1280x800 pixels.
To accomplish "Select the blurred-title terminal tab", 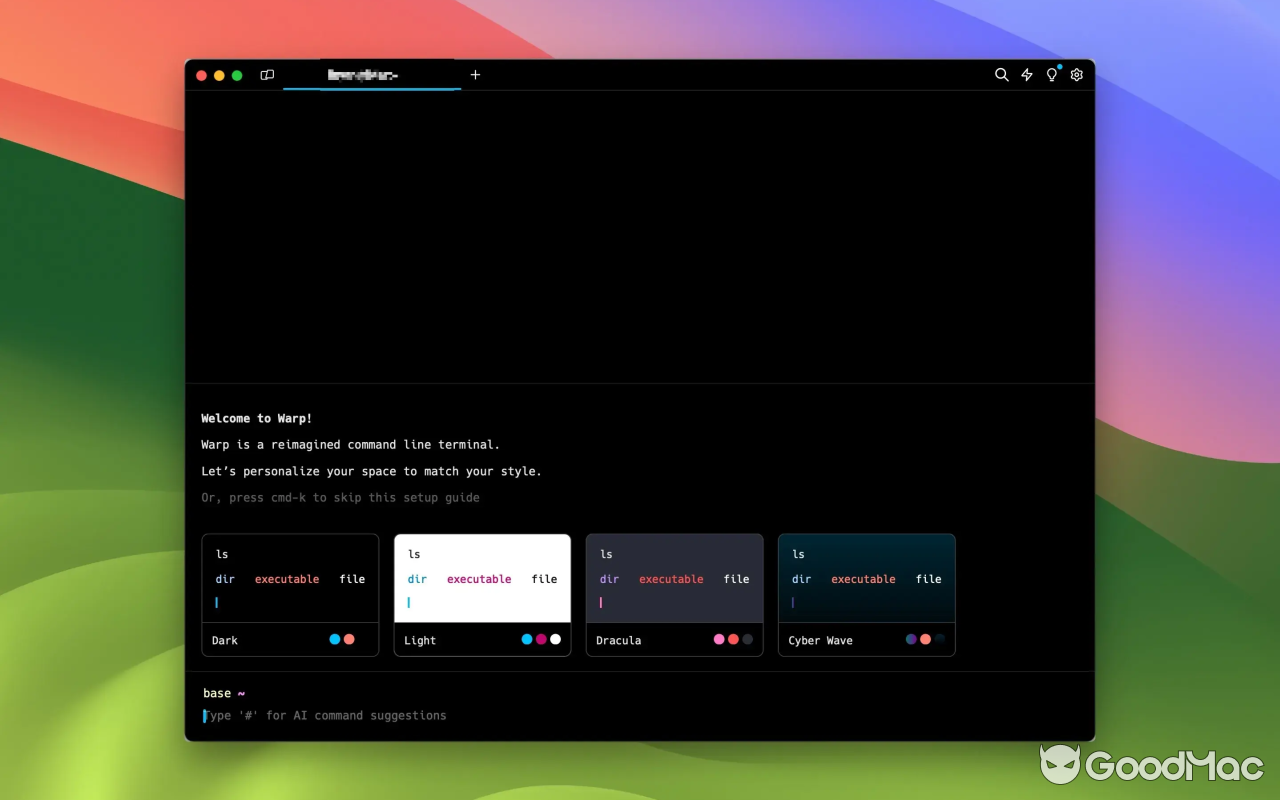I will tap(371, 75).
